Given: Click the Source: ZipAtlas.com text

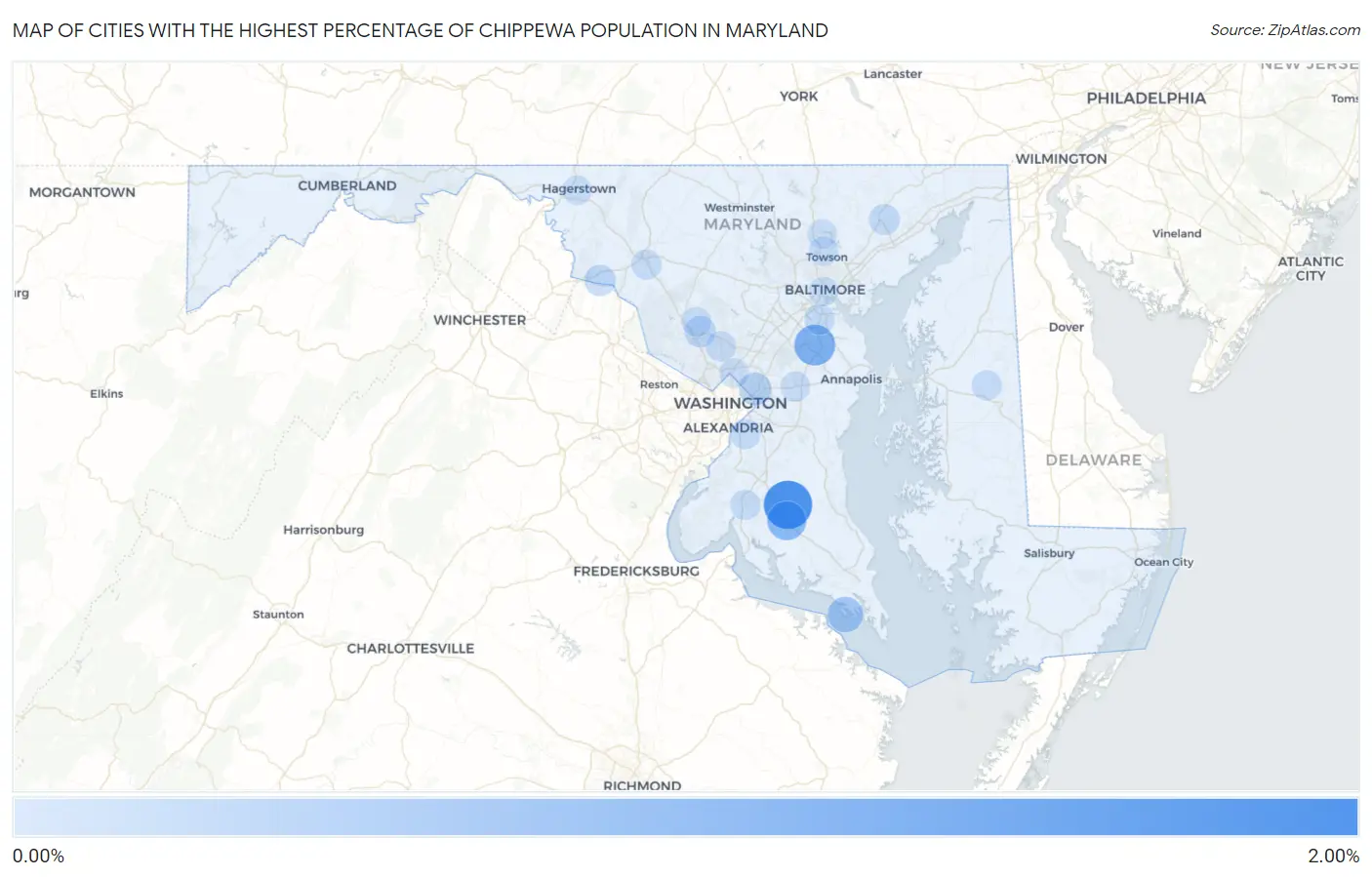Looking at the screenshot, I should pyautogui.click(x=1285, y=30).
